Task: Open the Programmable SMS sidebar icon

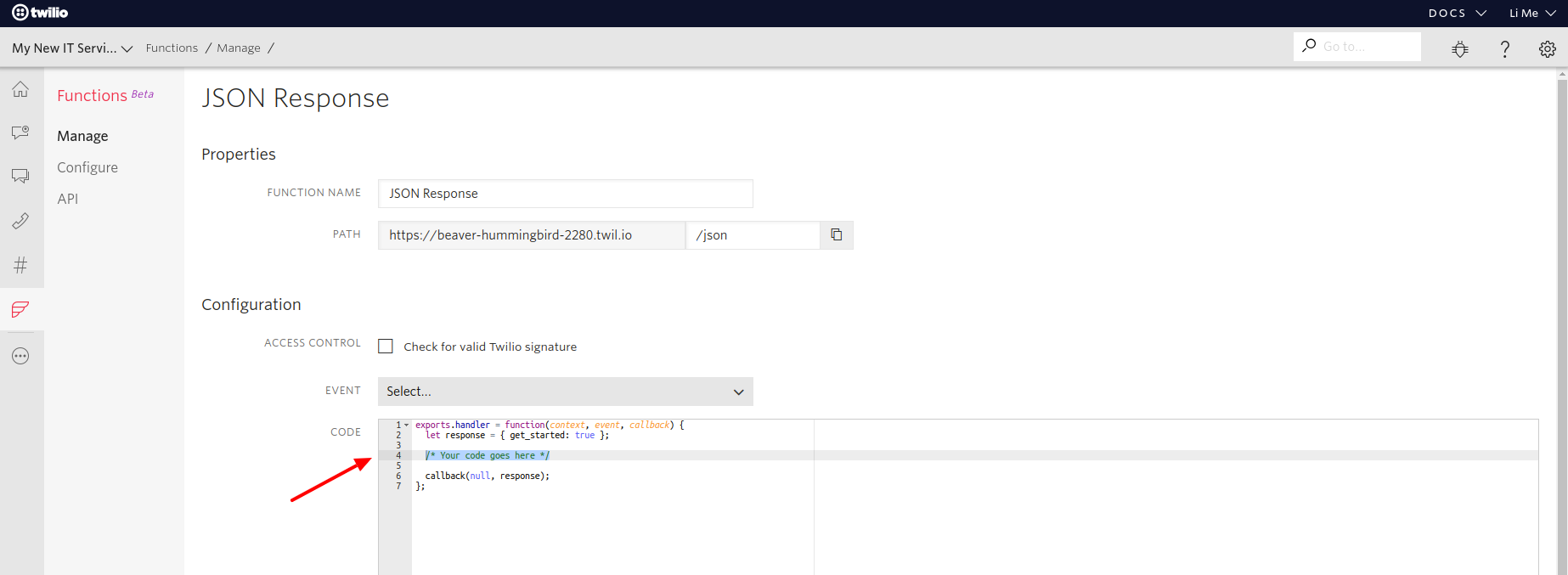Action: coord(20,176)
